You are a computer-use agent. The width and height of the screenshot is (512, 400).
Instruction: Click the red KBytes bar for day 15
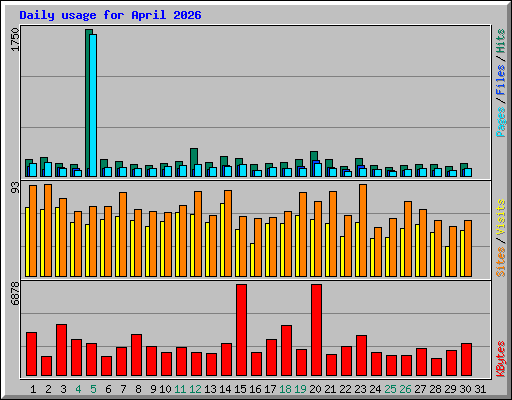pyautogui.click(x=241, y=330)
